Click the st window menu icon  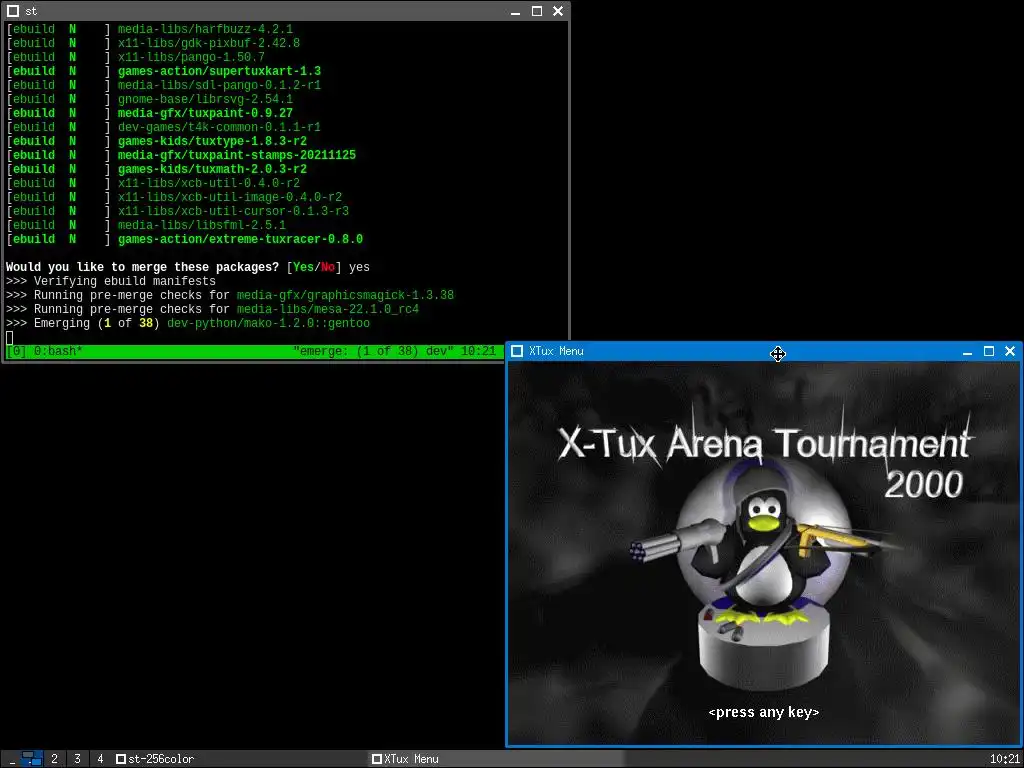point(12,11)
